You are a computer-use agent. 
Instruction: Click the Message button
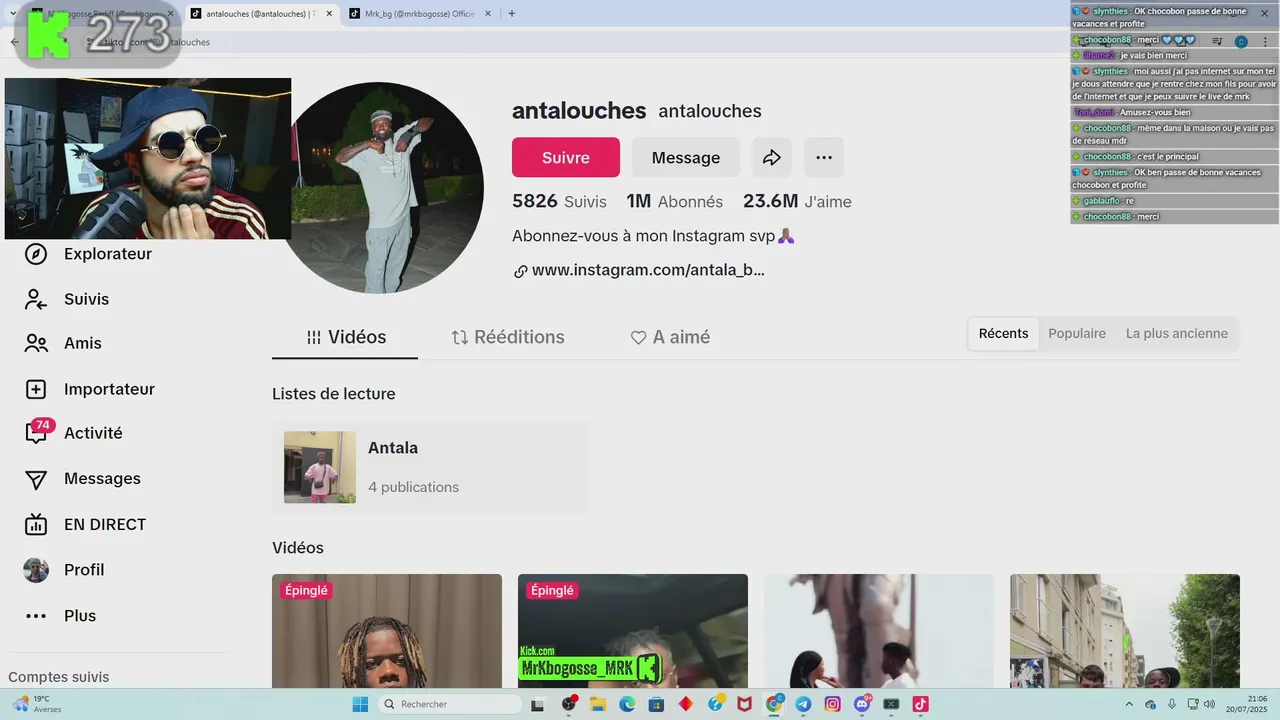point(686,158)
